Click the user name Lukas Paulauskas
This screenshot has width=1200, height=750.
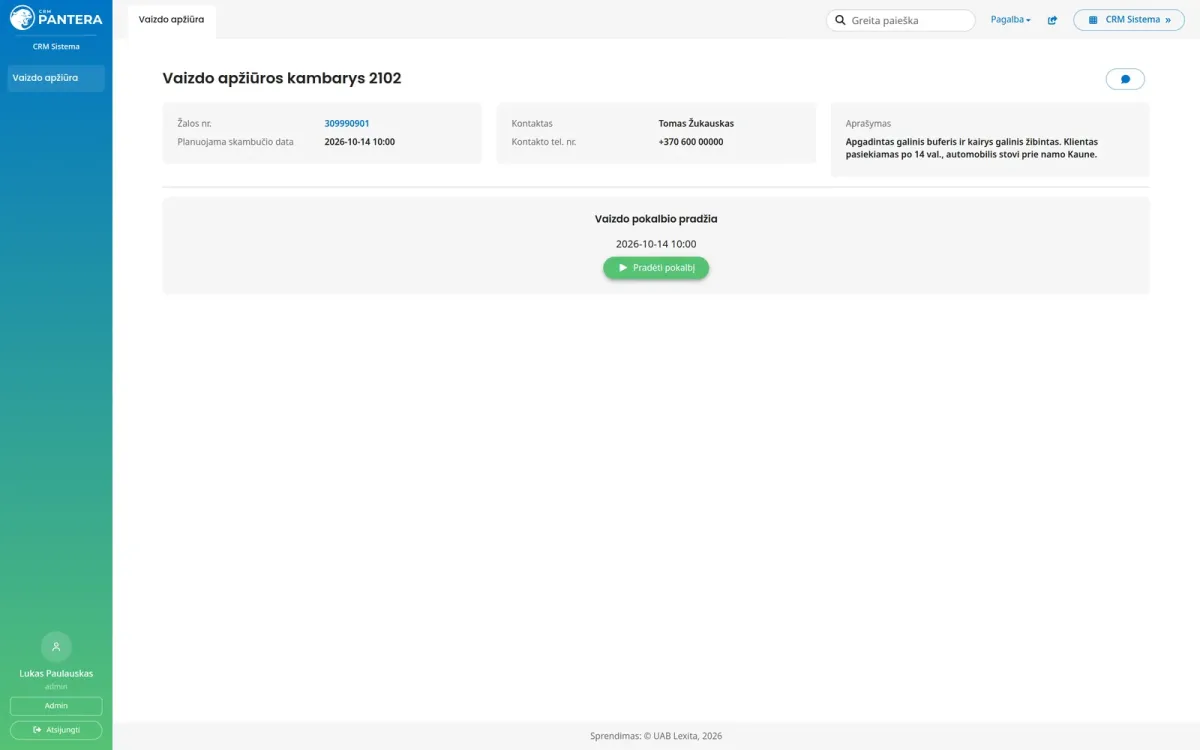[x=56, y=674]
